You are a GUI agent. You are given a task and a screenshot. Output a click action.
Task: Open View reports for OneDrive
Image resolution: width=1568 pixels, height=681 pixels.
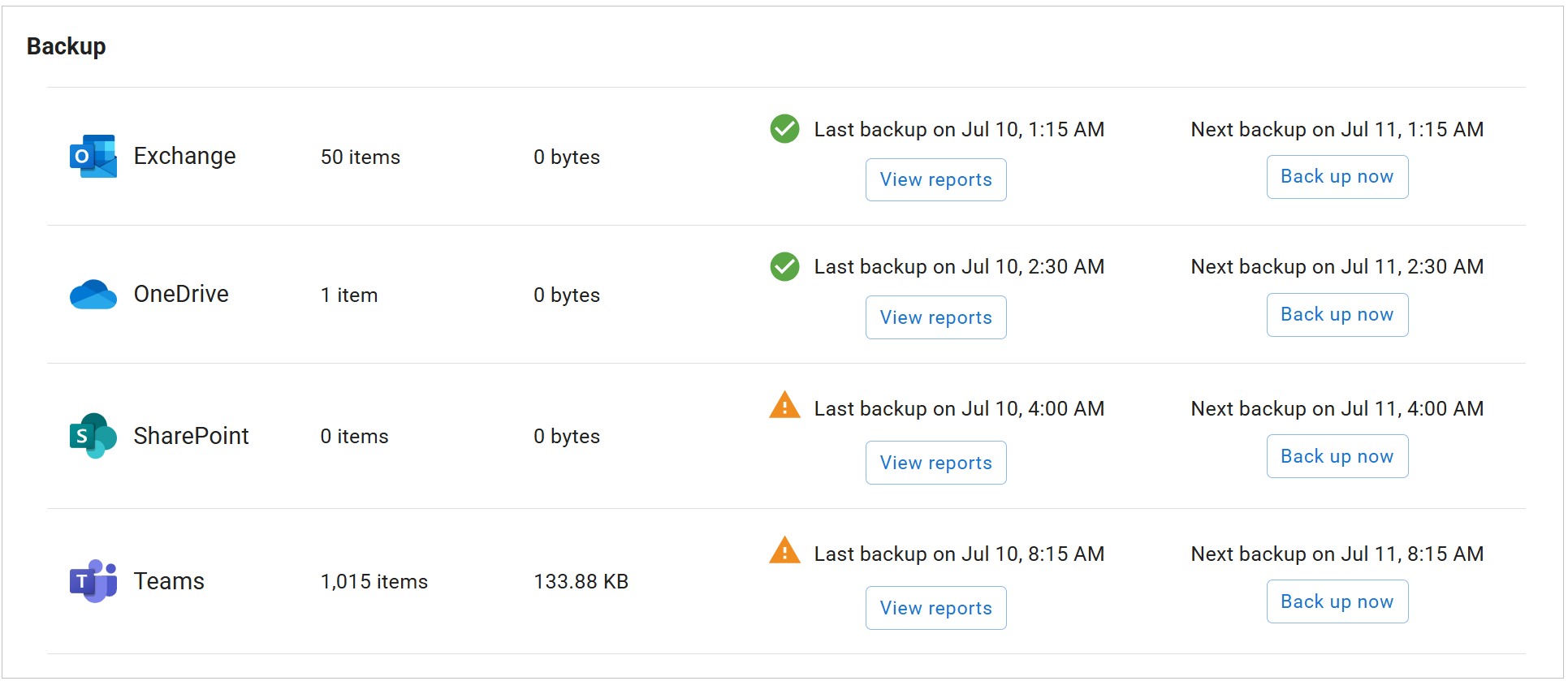click(936, 317)
